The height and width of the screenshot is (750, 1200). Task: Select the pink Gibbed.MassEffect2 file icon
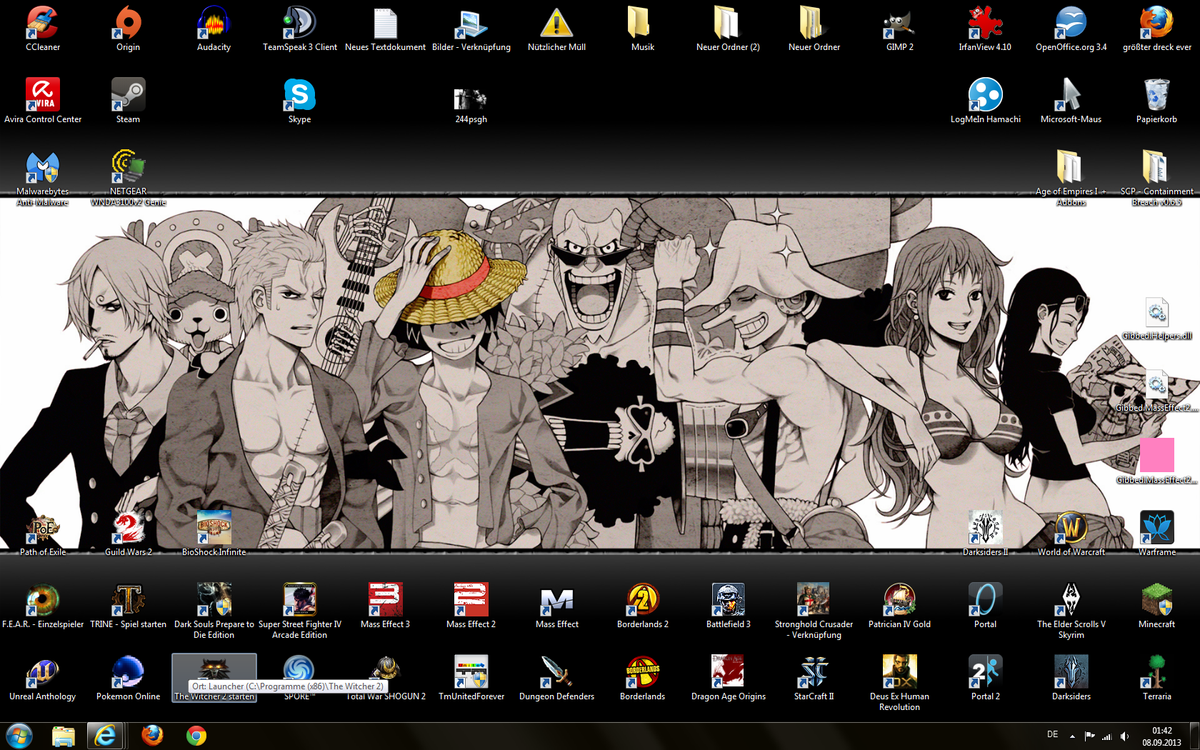coord(1157,455)
